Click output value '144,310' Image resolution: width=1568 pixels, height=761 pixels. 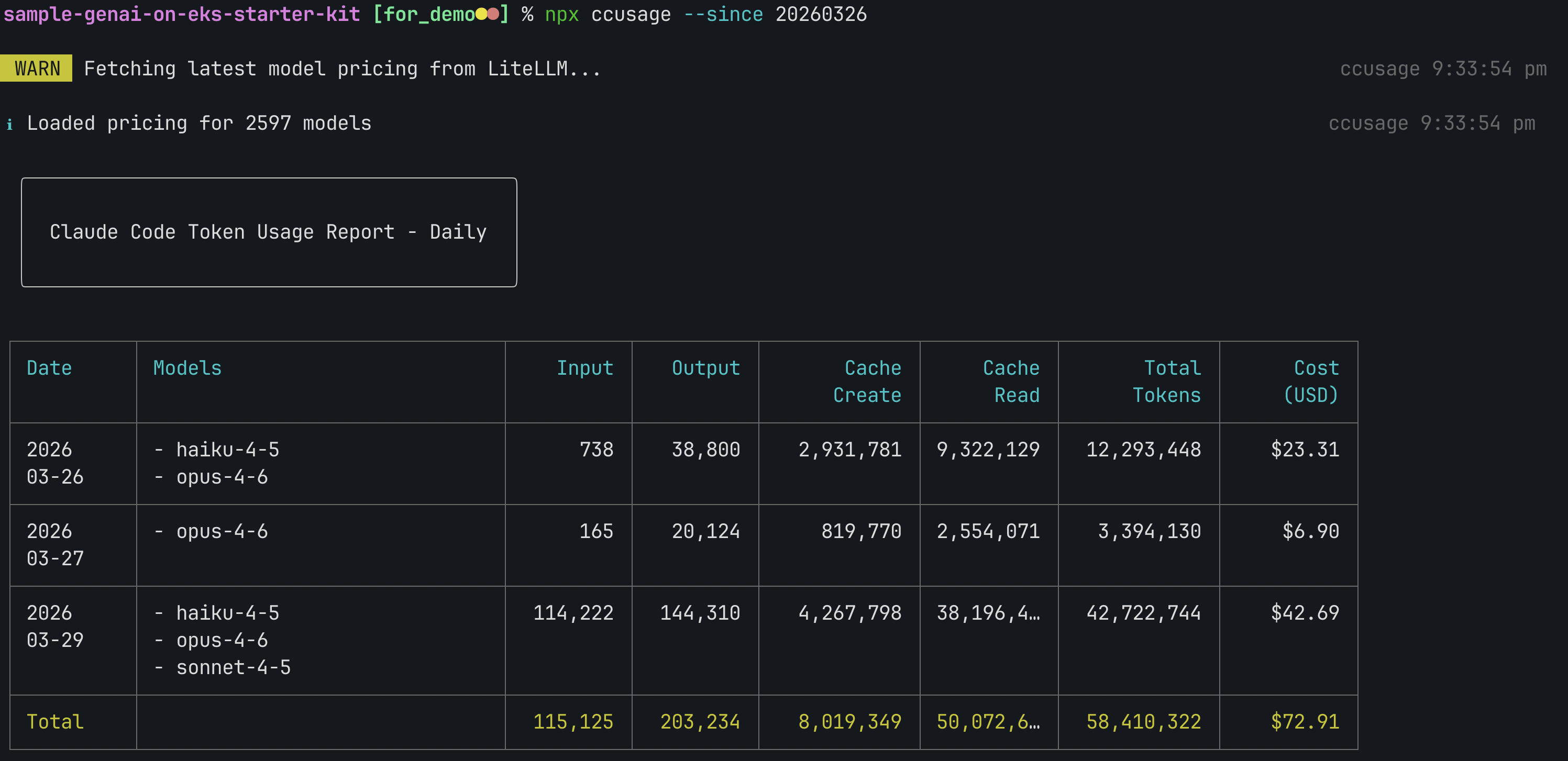coord(700,612)
